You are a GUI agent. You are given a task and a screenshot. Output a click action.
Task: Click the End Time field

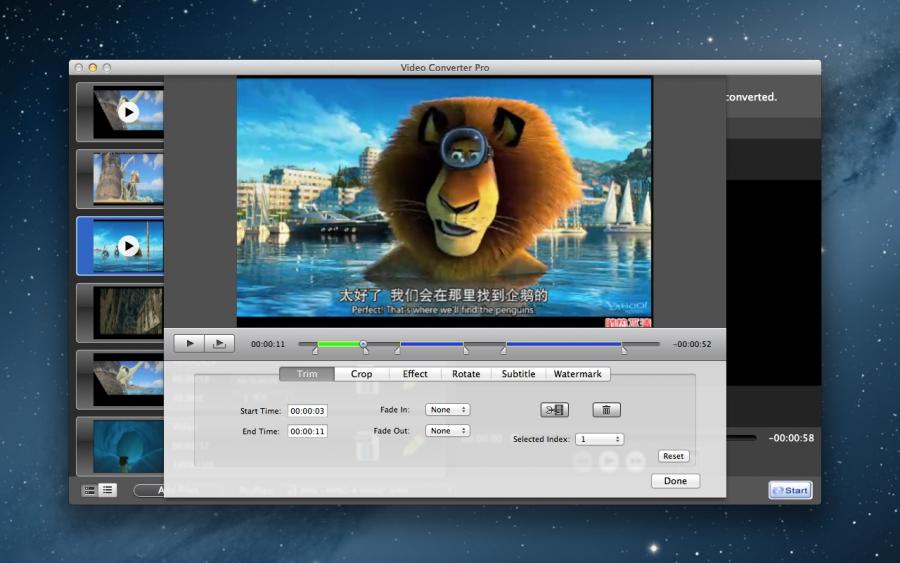(x=308, y=431)
